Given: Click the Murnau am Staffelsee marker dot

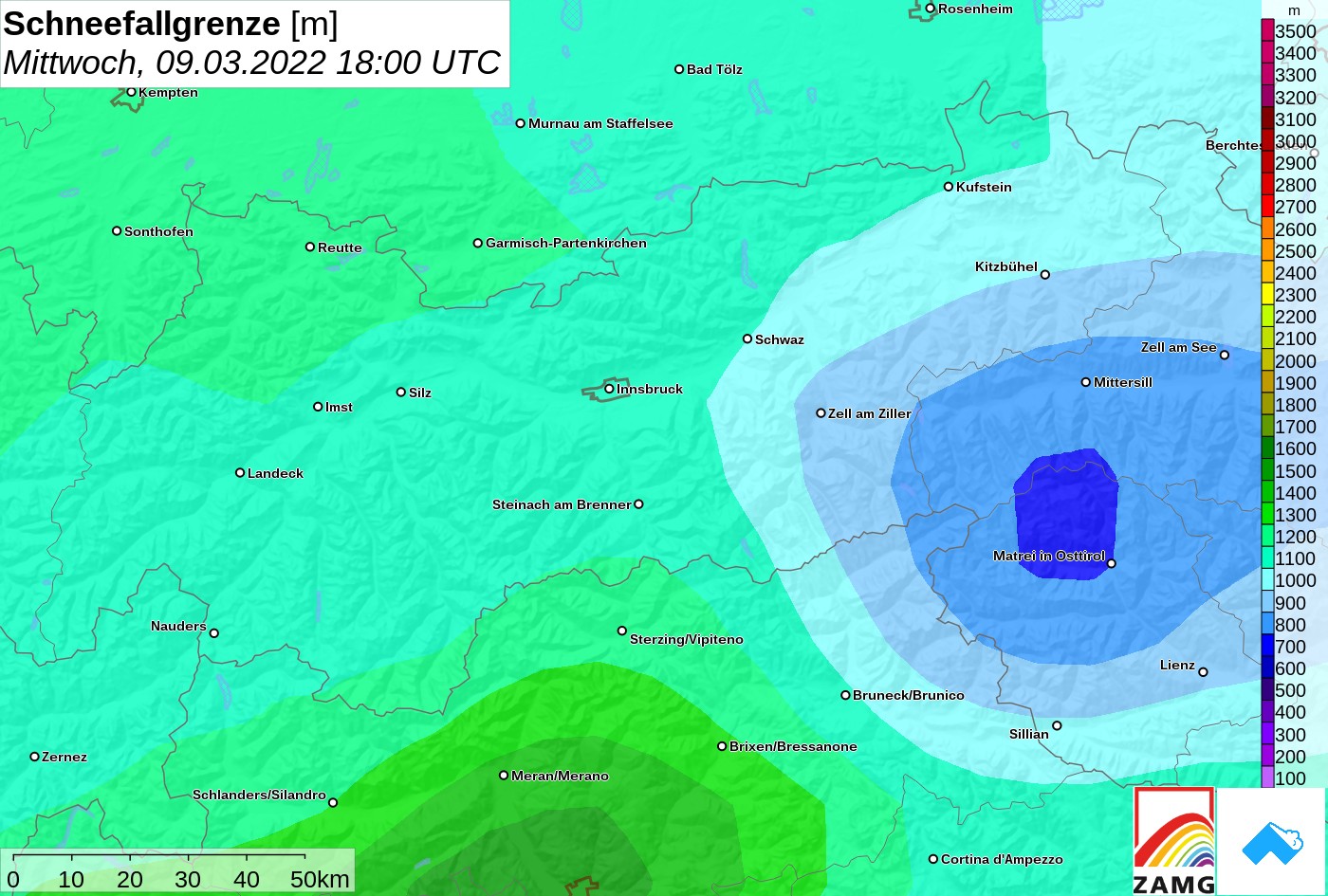Looking at the screenshot, I should tap(521, 123).
